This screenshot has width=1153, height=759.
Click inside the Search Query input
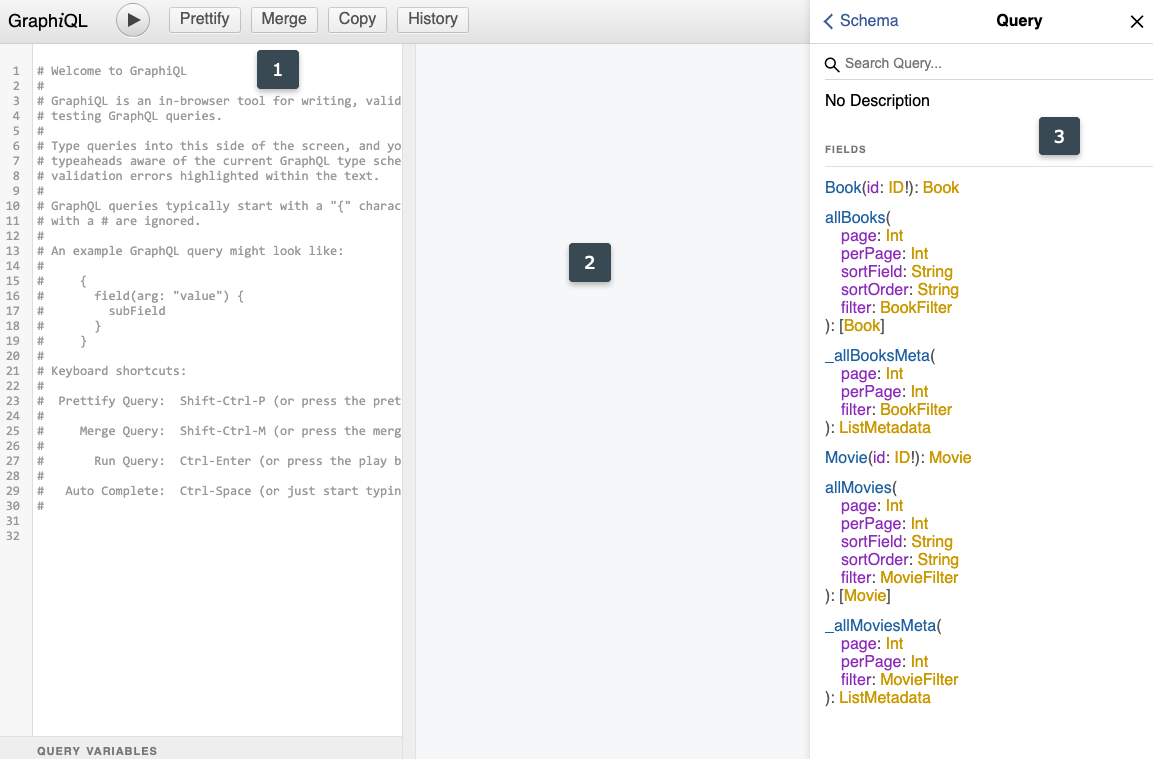[x=950, y=63]
